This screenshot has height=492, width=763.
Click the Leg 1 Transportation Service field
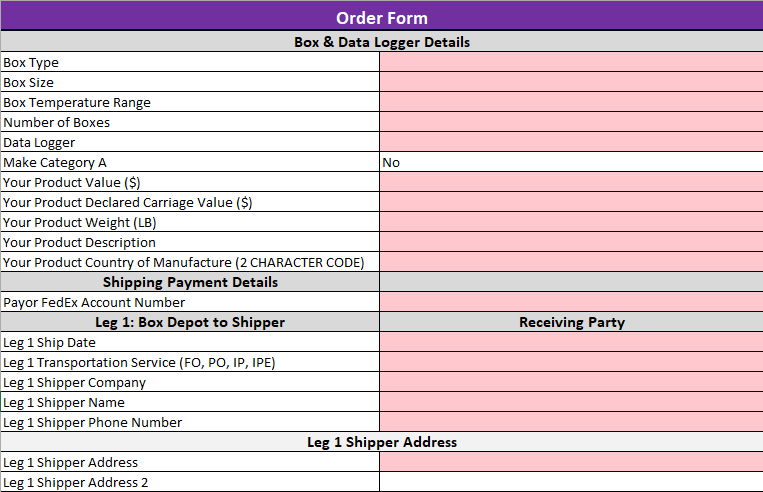(x=570, y=362)
